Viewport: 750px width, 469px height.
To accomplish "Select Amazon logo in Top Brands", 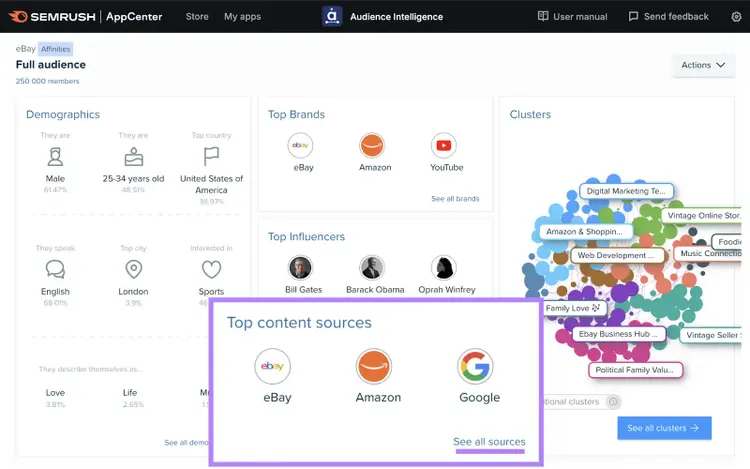I will pyautogui.click(x=372, y=145).
